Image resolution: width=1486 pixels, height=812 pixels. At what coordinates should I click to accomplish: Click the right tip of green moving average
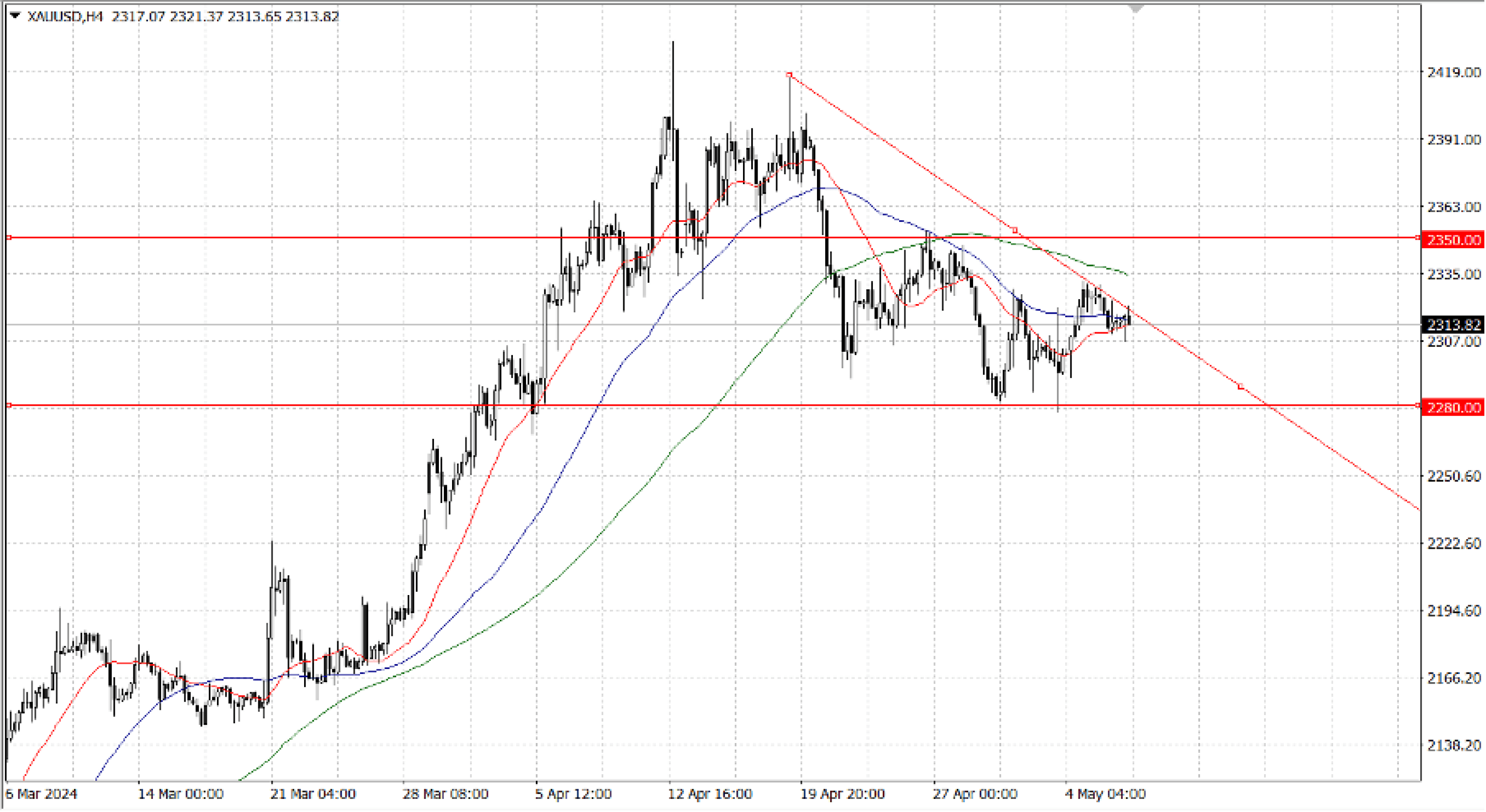[1127, 275]
